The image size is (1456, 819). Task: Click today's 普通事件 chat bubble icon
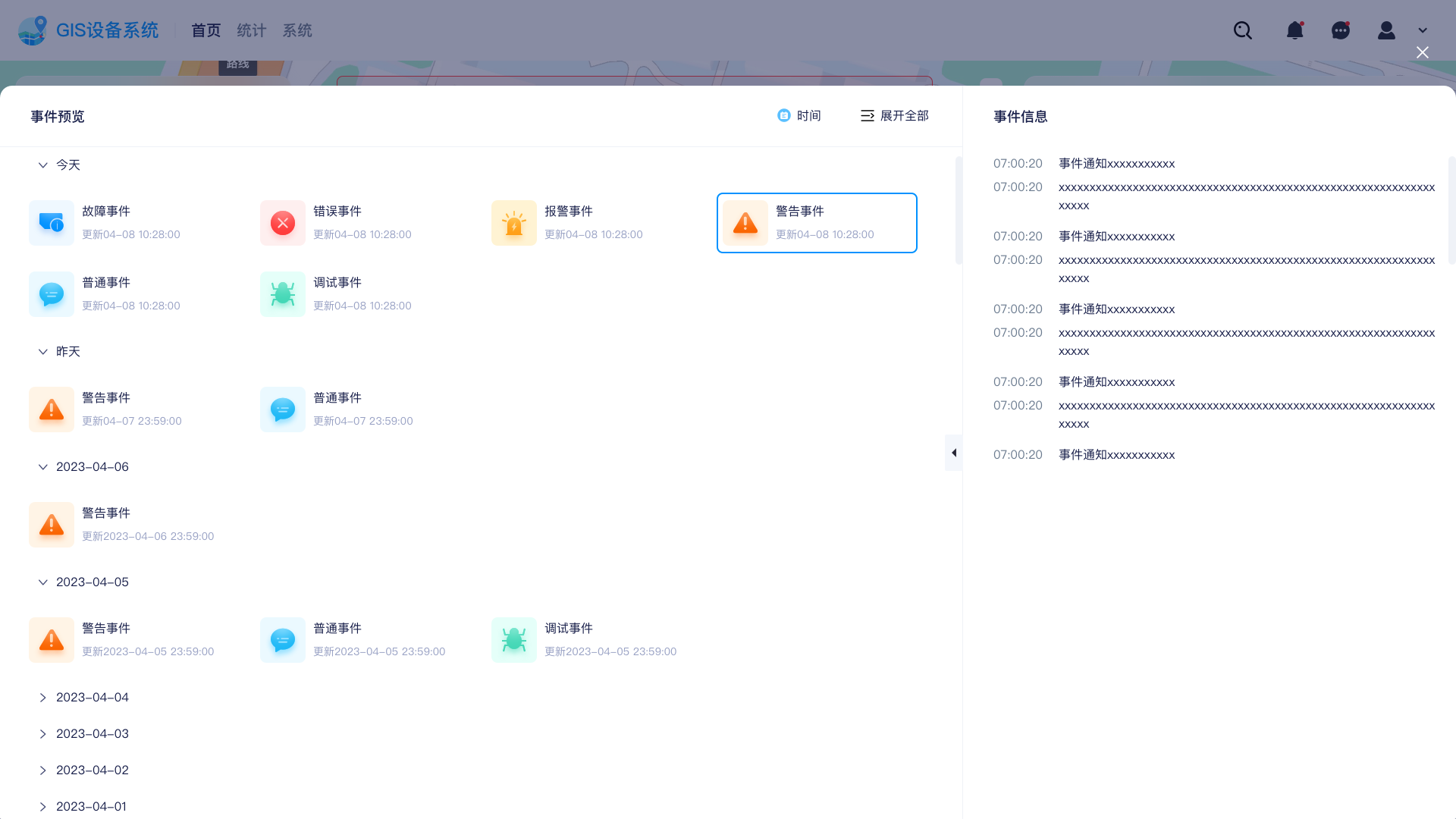pos(52,294)
